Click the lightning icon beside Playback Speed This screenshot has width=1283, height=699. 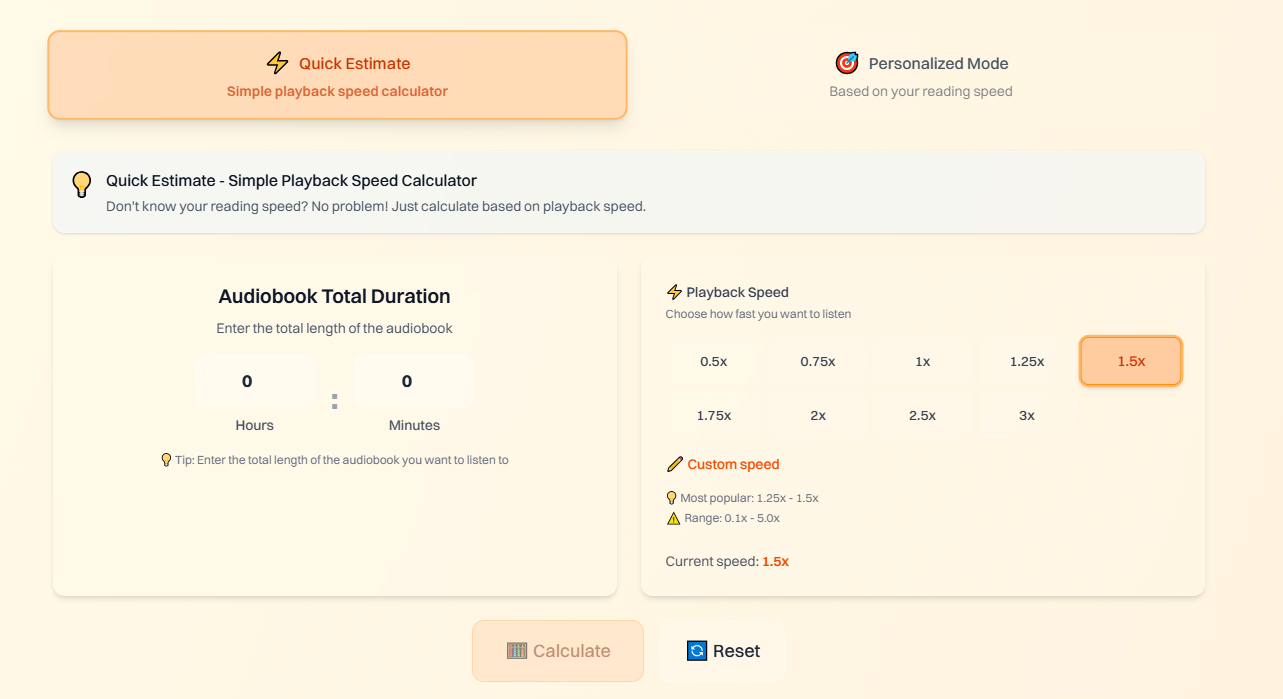tap(674, 292)
